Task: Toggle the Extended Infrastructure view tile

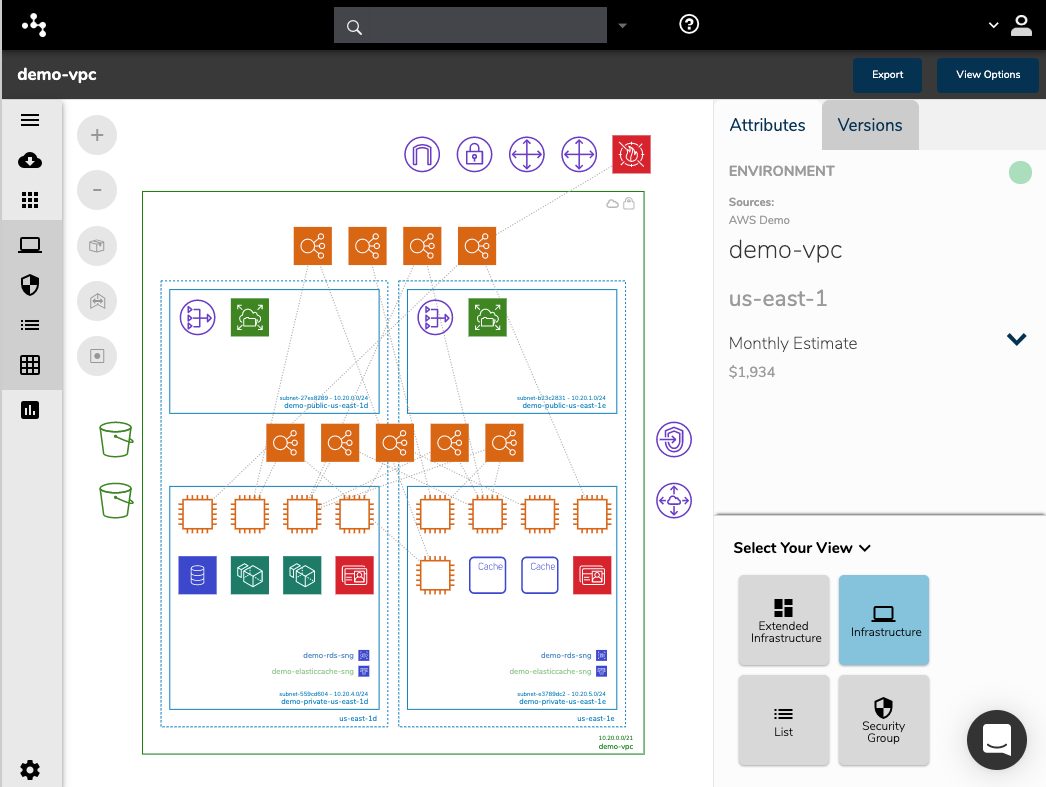Action: [x=784, y=620]
